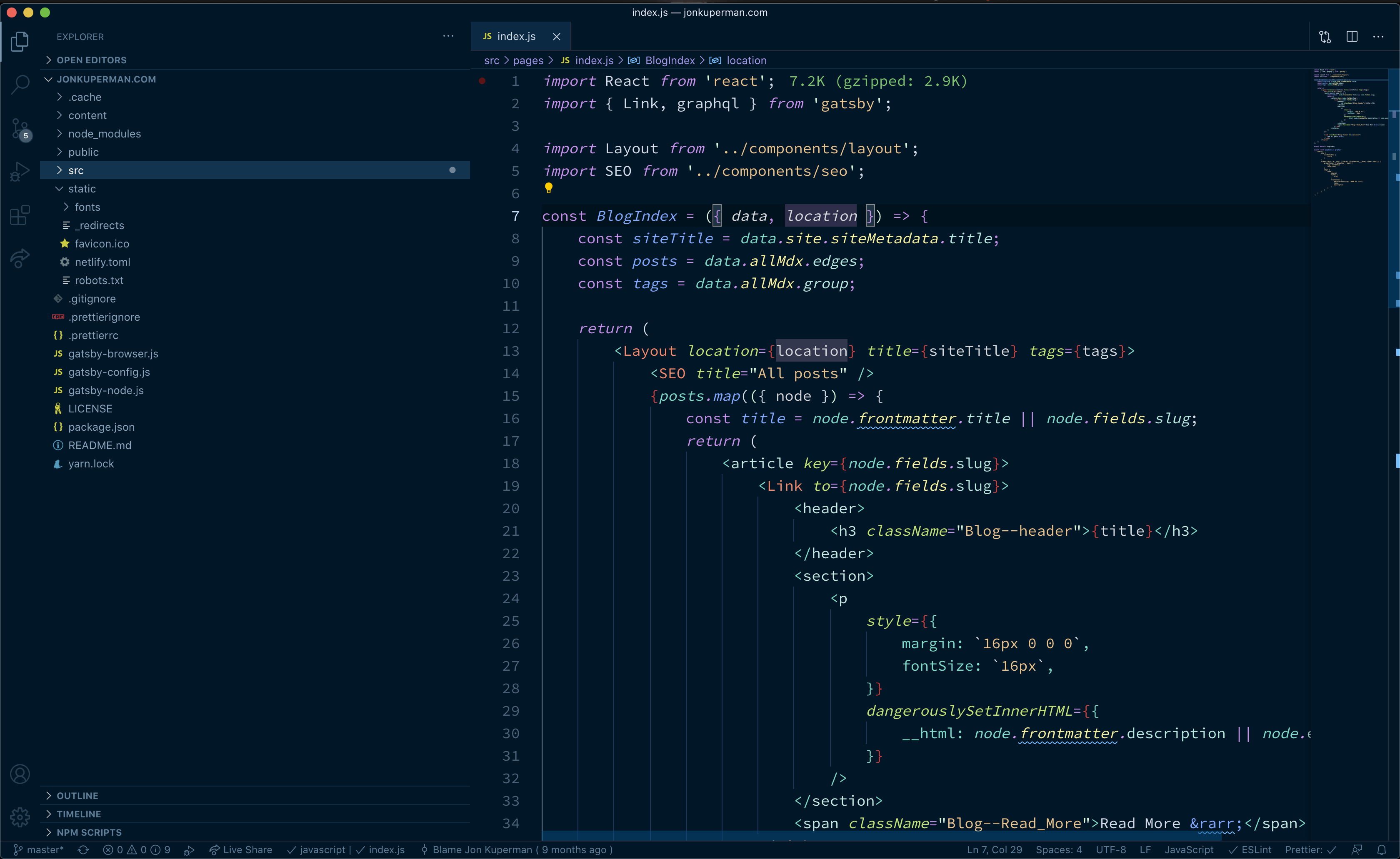The image size is (1400, 859).
Task: Expand the node_modules folder
Action: coord(255,133)
